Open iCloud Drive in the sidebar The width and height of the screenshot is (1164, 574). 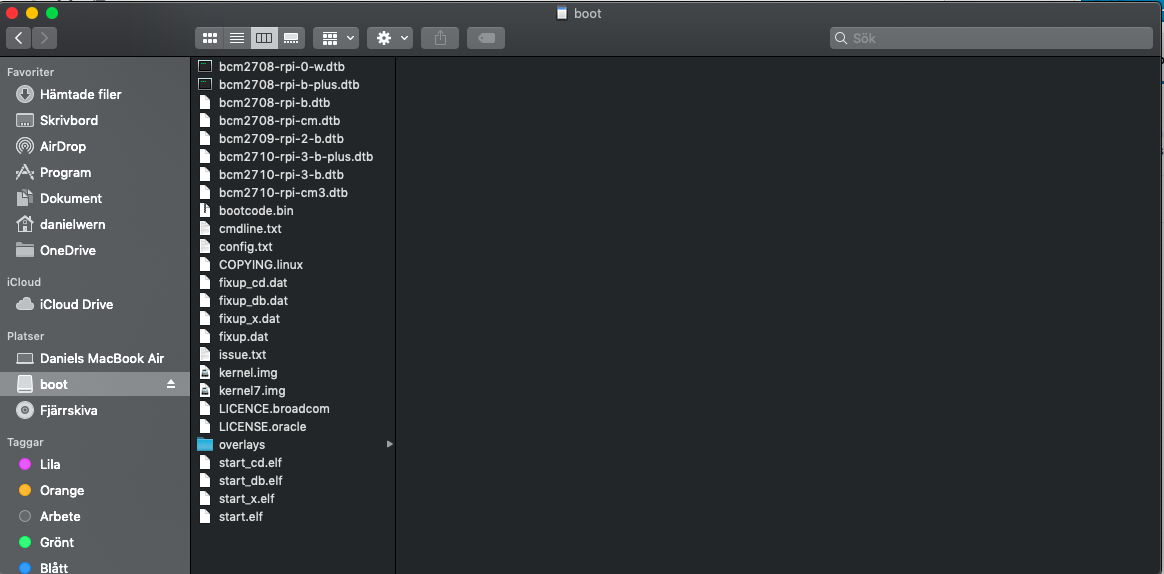coord(76,304)
